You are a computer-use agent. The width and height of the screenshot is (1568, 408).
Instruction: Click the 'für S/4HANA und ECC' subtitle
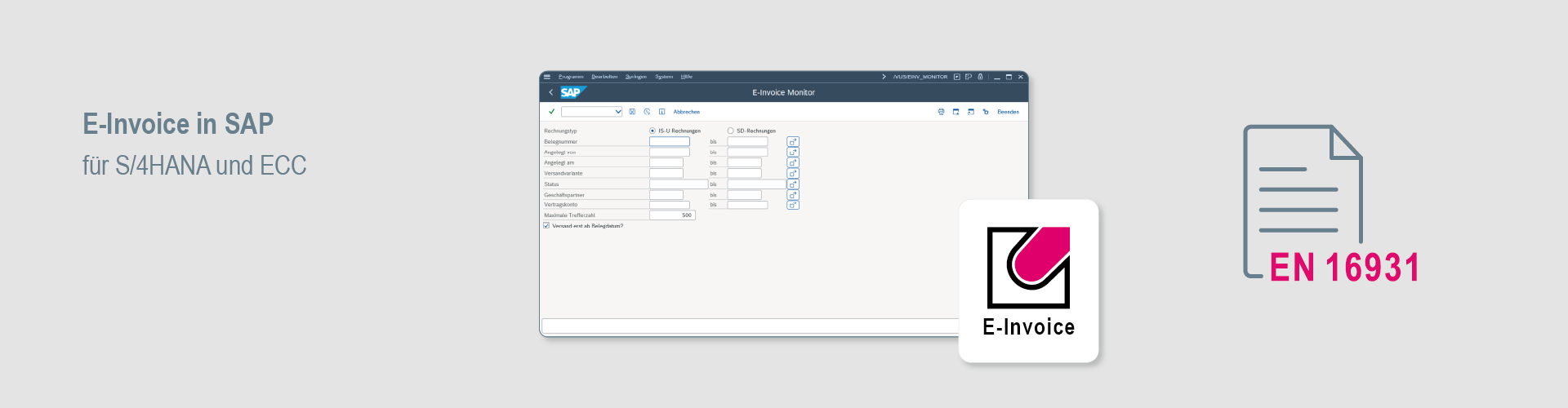pyautogui.click(x=194, y=166)
